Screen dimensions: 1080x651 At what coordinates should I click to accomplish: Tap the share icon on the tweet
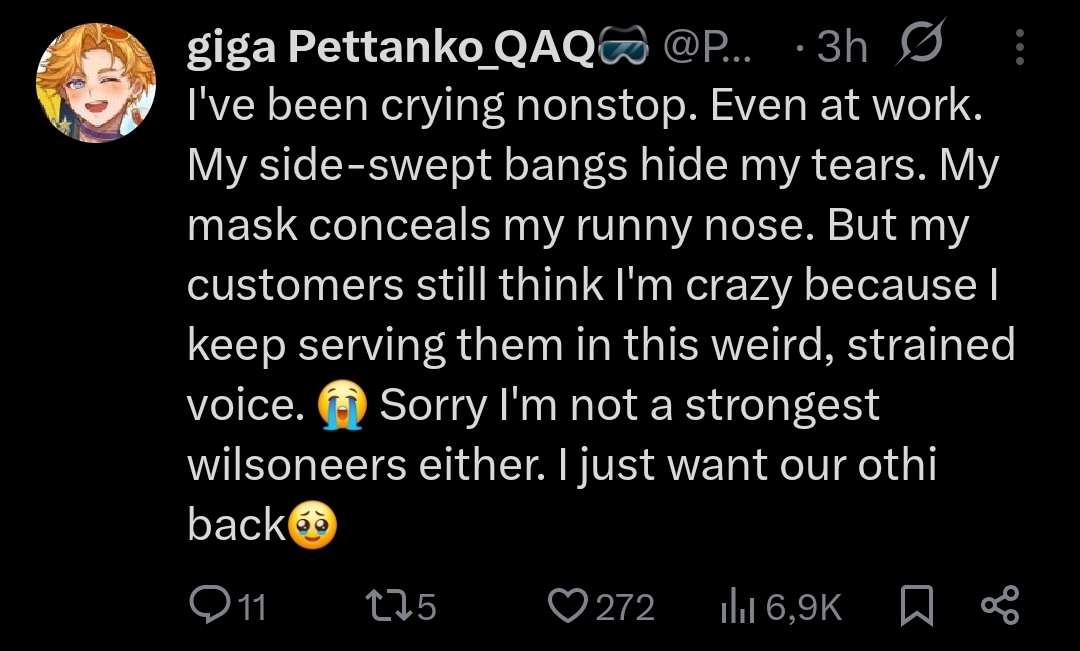[999, 606]
